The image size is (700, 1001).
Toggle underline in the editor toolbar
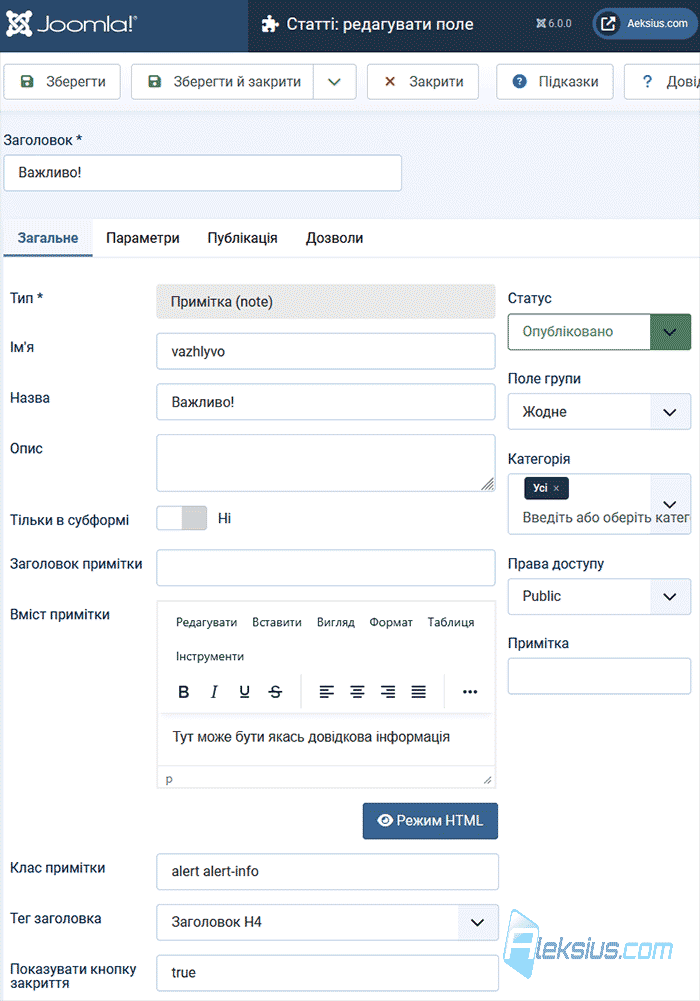pos(244,691)
